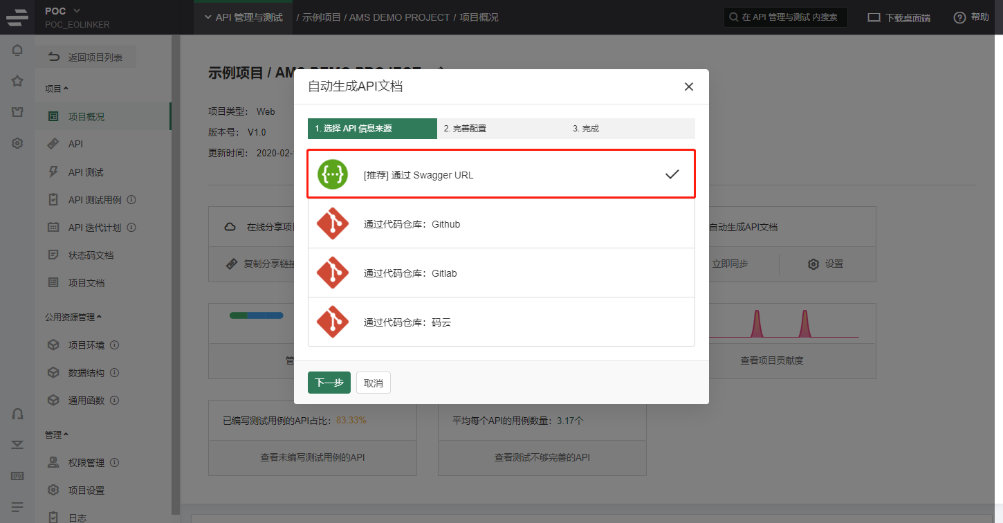1003x523 pixels.
Task: Click info icon next to API 测试用例
Action: click(x=131, y=199)
